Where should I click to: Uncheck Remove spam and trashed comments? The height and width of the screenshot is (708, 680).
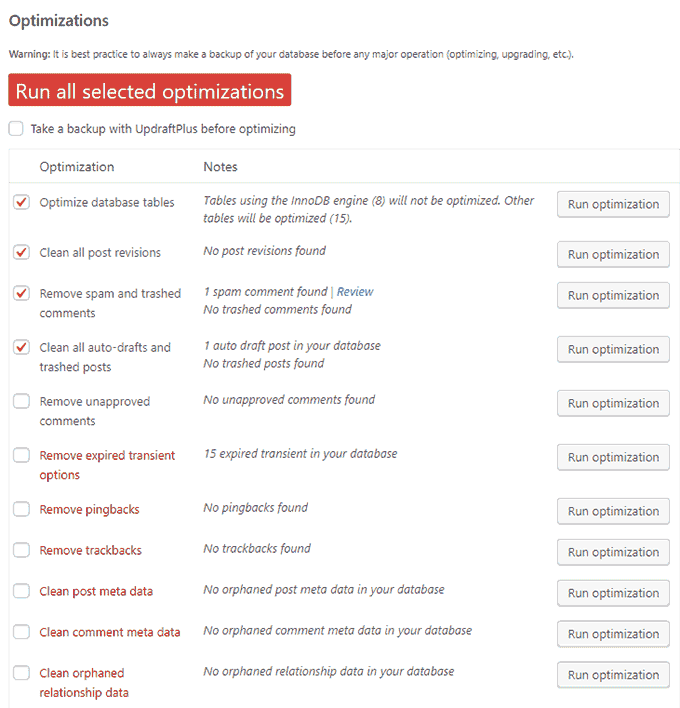coord(21,294)
